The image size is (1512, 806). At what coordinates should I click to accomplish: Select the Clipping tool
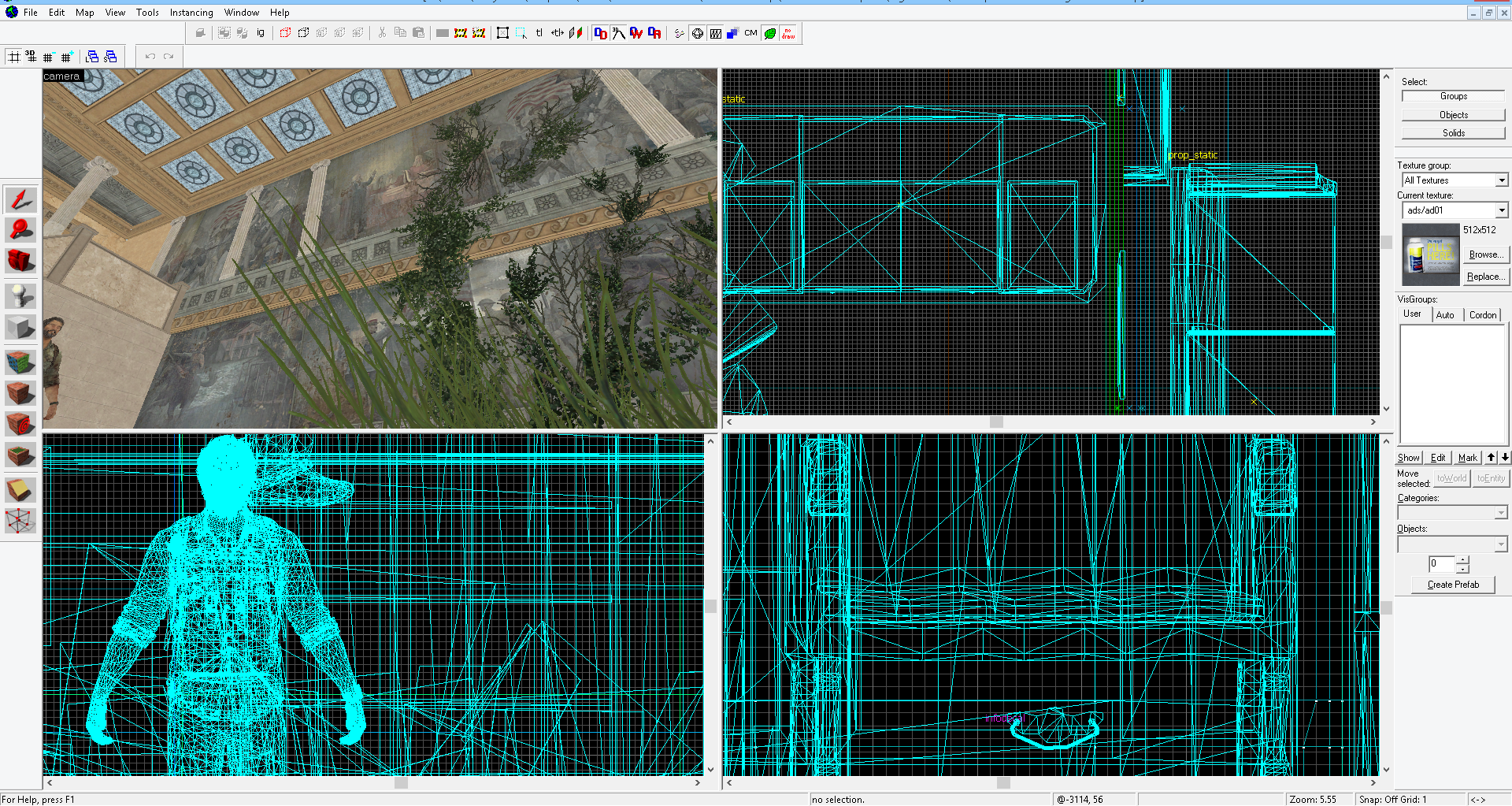pyautogui.click(x=20, y=490)
